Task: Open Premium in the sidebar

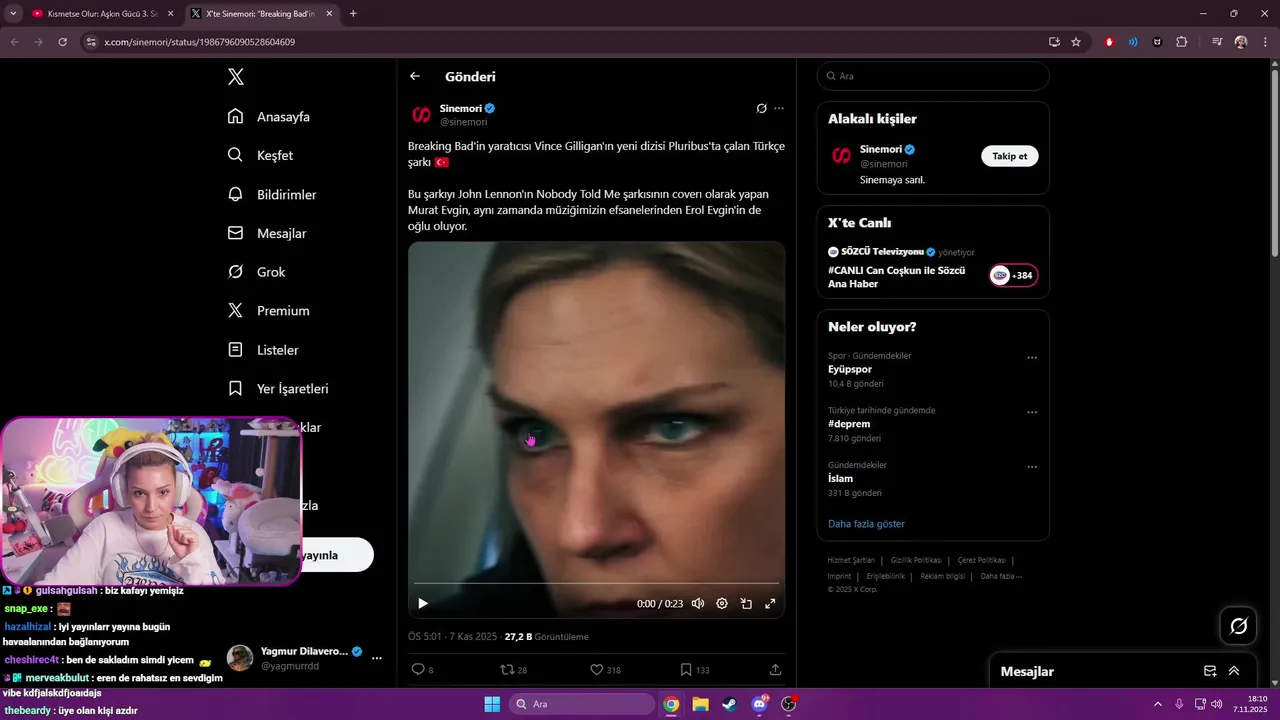Action: pos(268,311)
